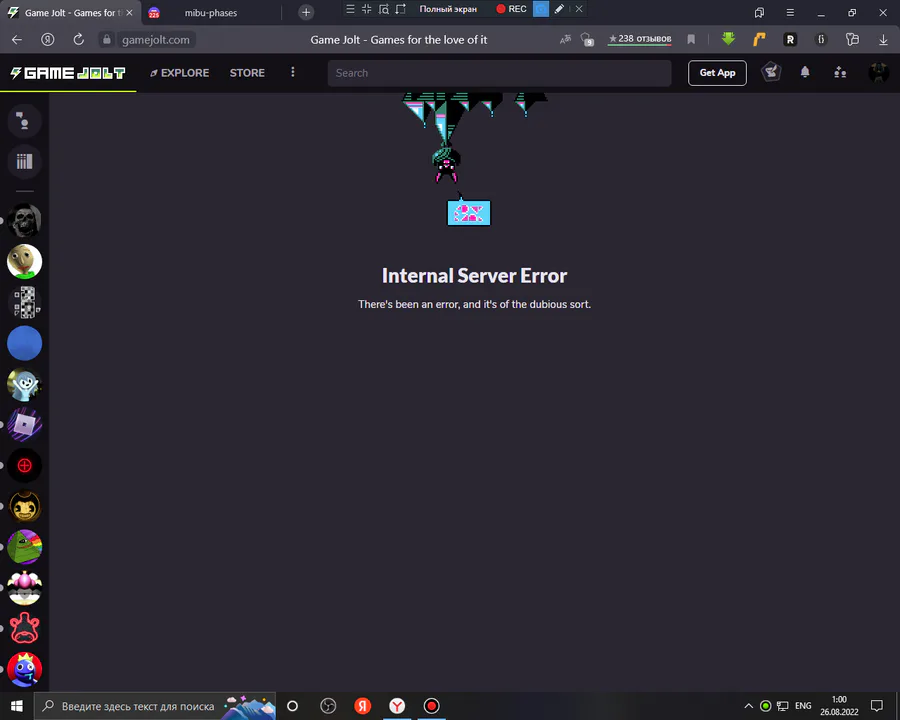The image size is (900, 720).
Task: Open the Explore page
Action: pos(180,73)
